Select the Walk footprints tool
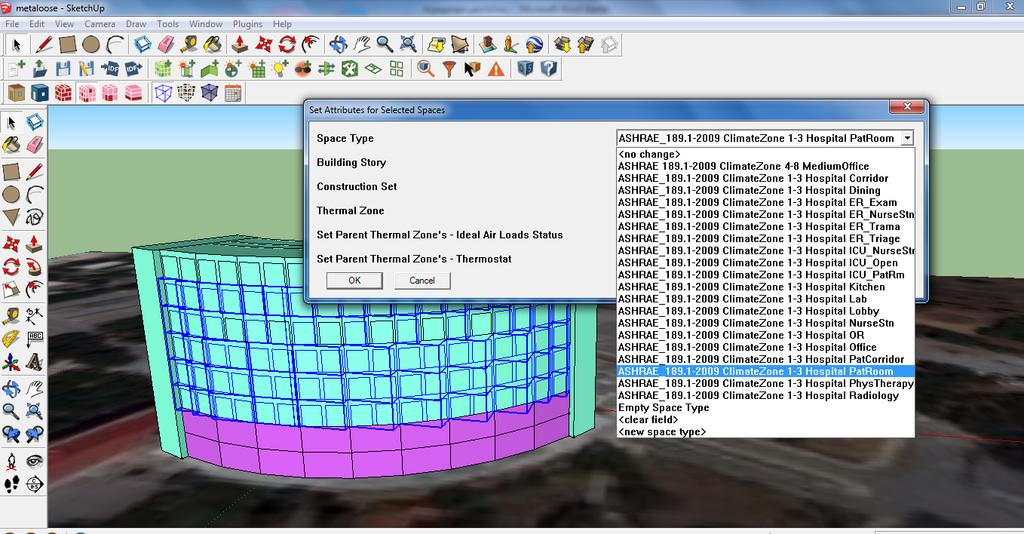1024x534 pixels. click(x=11, y=484)
